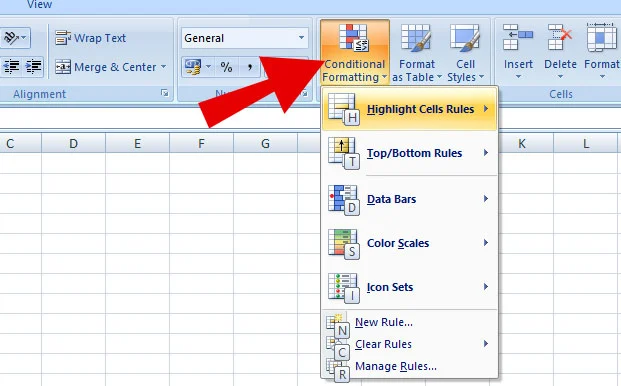The width and height of the screenshot is (621, 386).
Task: Open the Merge & Center dropdown arrow
Action: click(x=164, y=67)
